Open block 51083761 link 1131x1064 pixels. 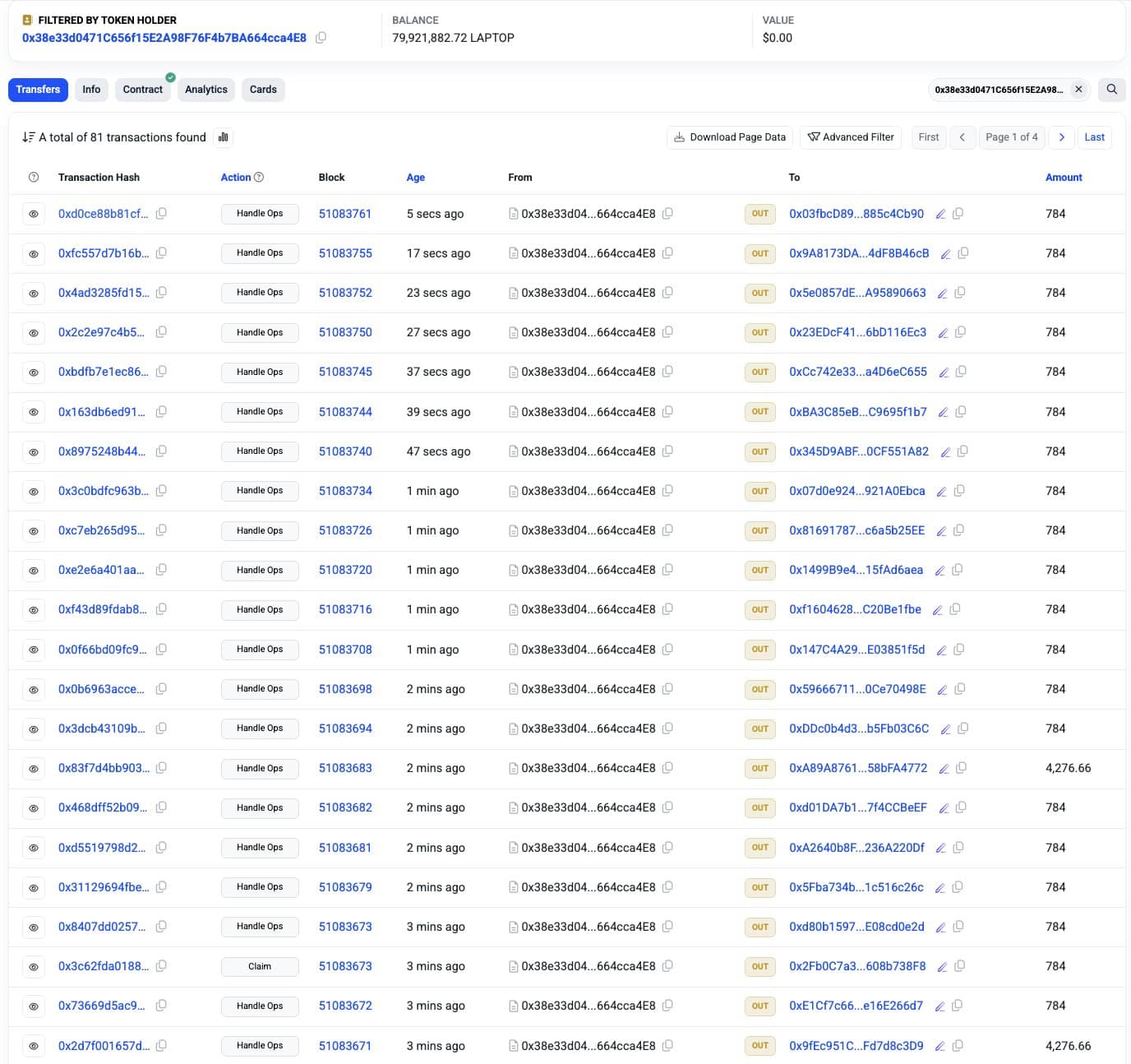click(x=345, y=214)
